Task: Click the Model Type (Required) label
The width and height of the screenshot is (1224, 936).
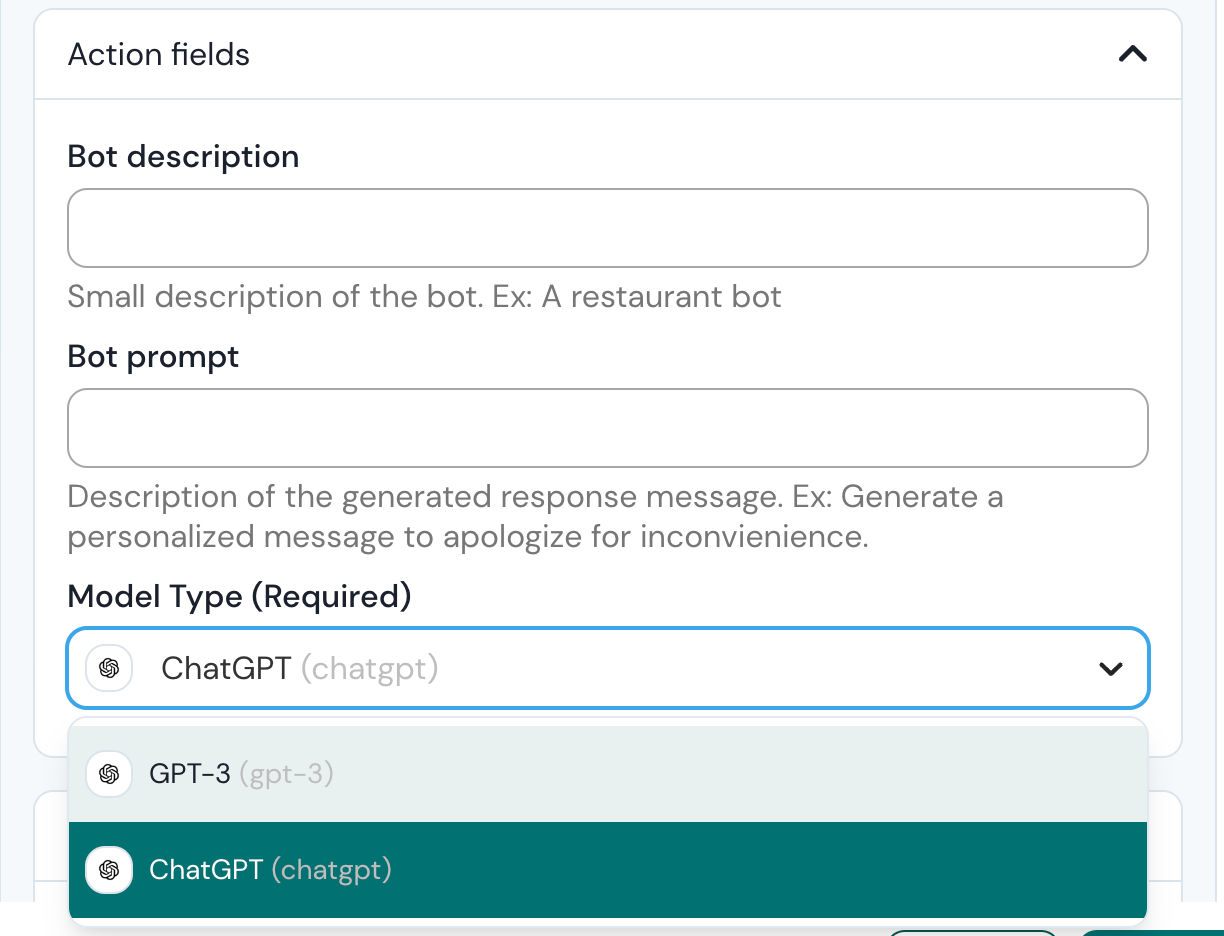Action: point(239,597)
